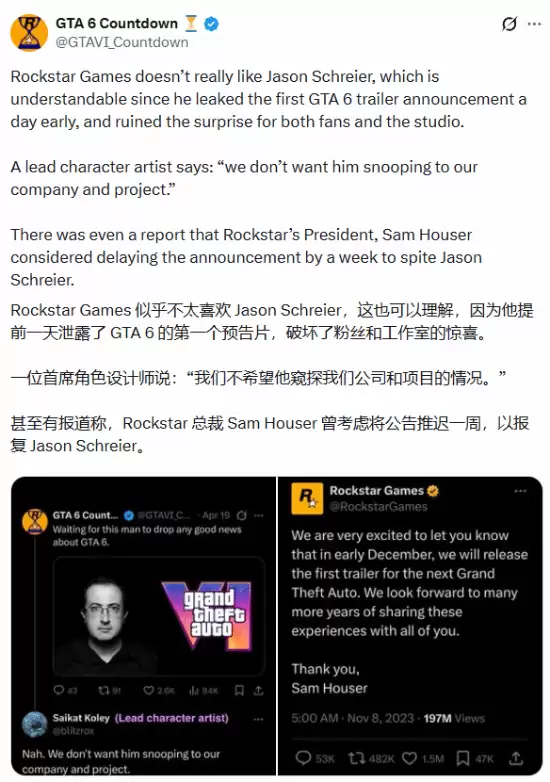Open the post's three-dot more menu

(x=534, y=23)
